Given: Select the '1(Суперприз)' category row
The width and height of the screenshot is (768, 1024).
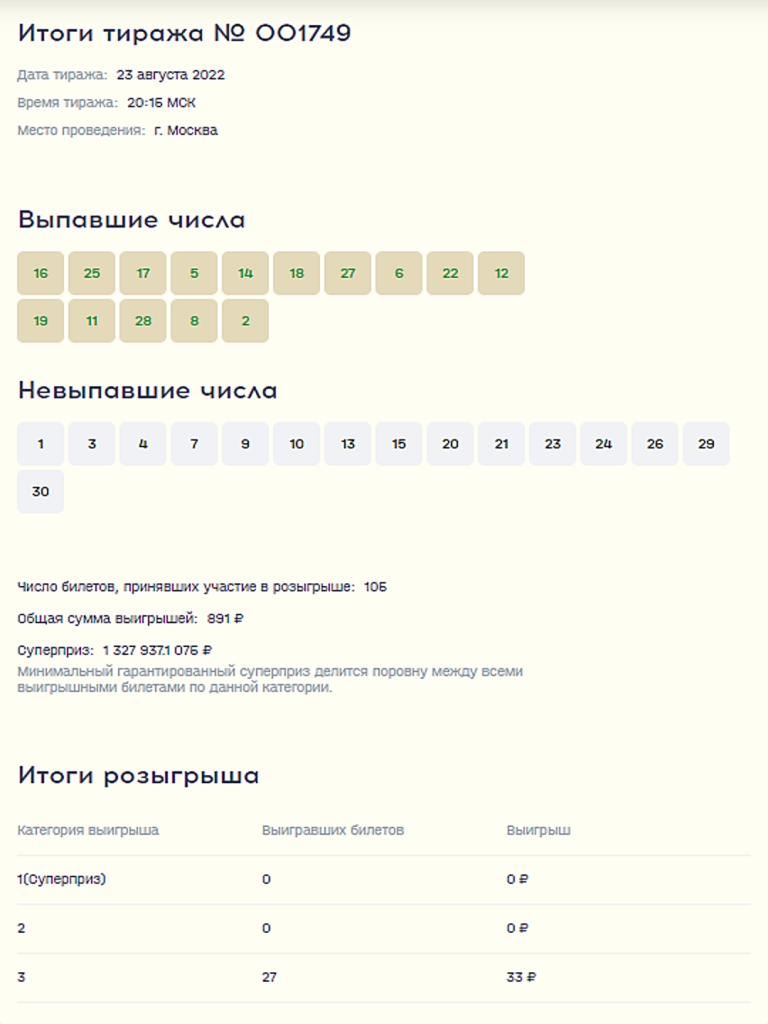Looking at the screenshot, I should click(62, 879).
